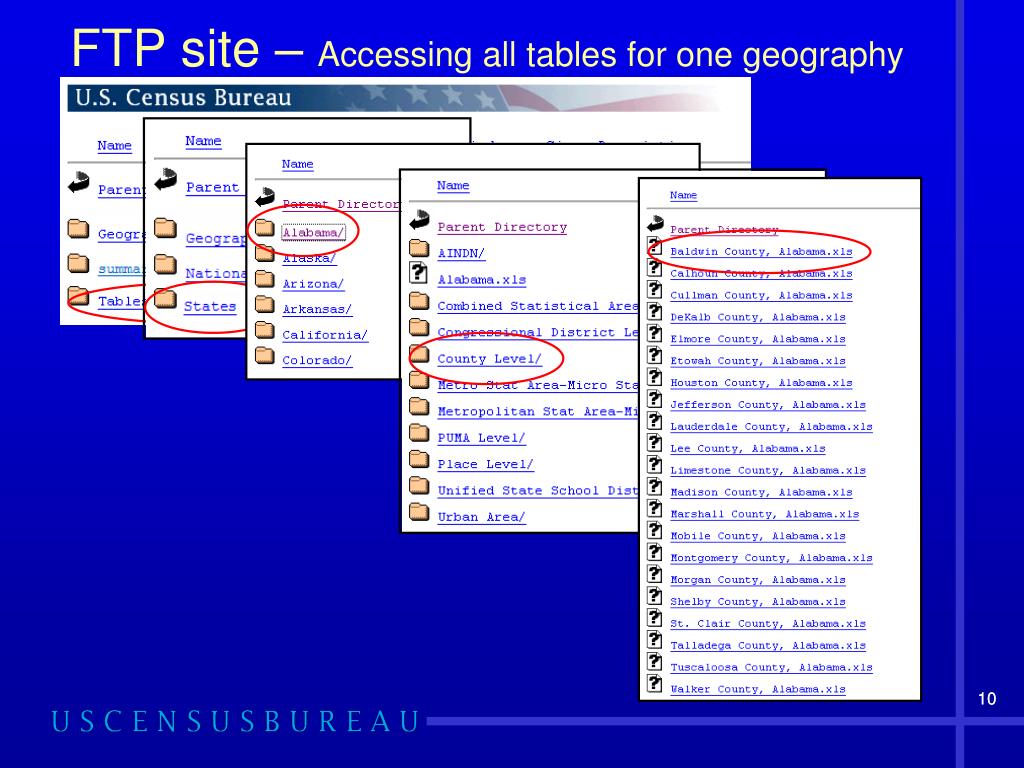Open the Unified State School District folder
1024x768 pixels.
tap(537, 490)
